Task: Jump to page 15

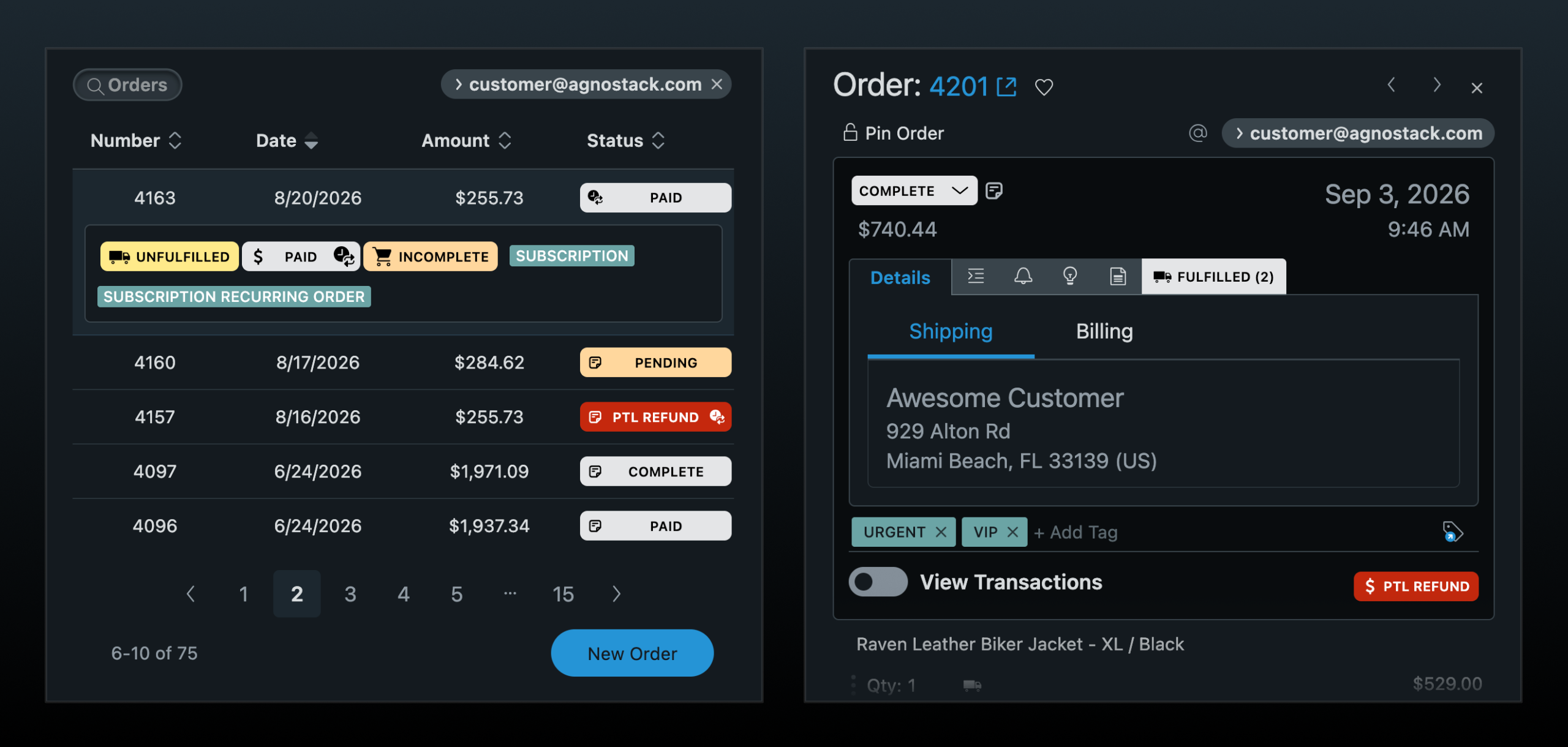Action: [563, 594]
